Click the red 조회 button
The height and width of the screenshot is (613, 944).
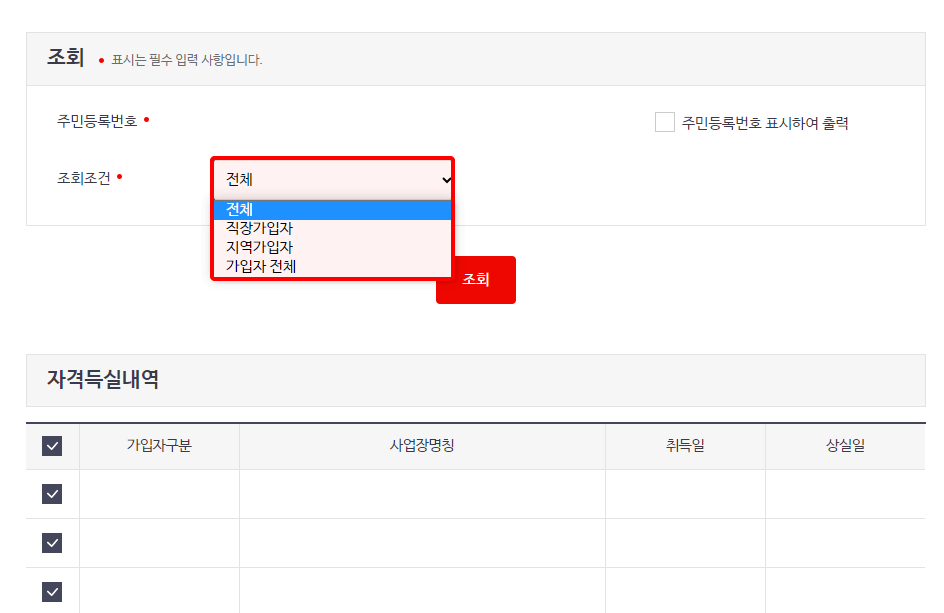pyautogui.click(x=476, y=279)
